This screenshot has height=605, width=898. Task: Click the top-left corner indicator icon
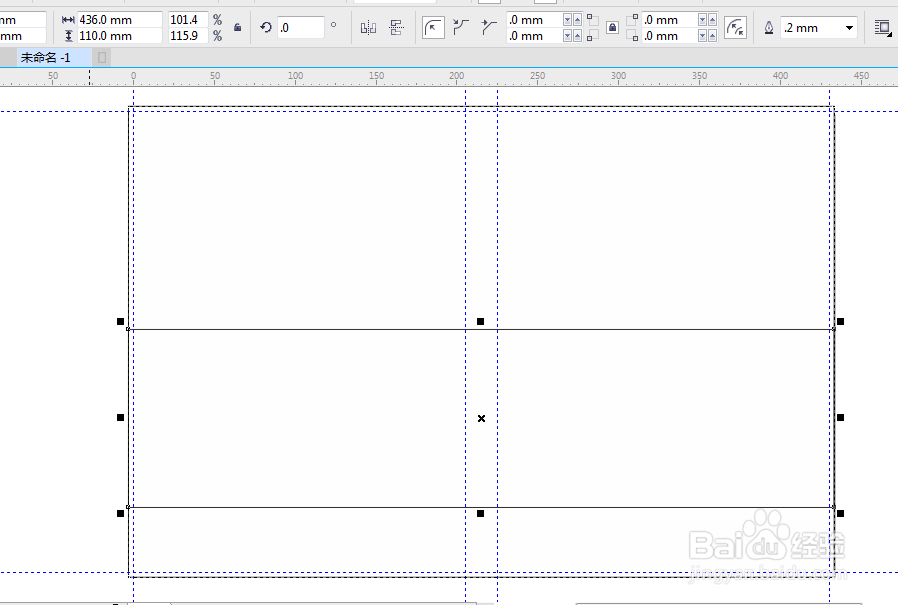[x=592, y=20]
